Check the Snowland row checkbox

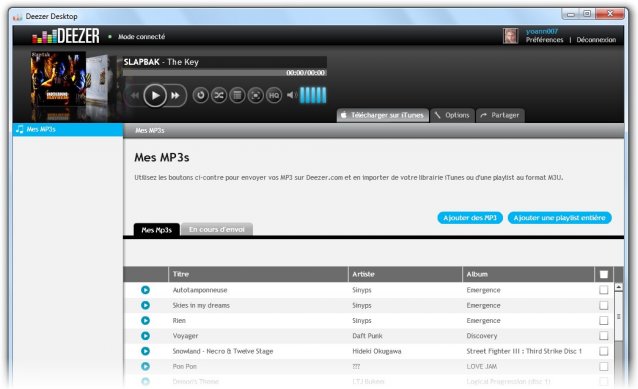pyautogui.click(x=604, y=351)
